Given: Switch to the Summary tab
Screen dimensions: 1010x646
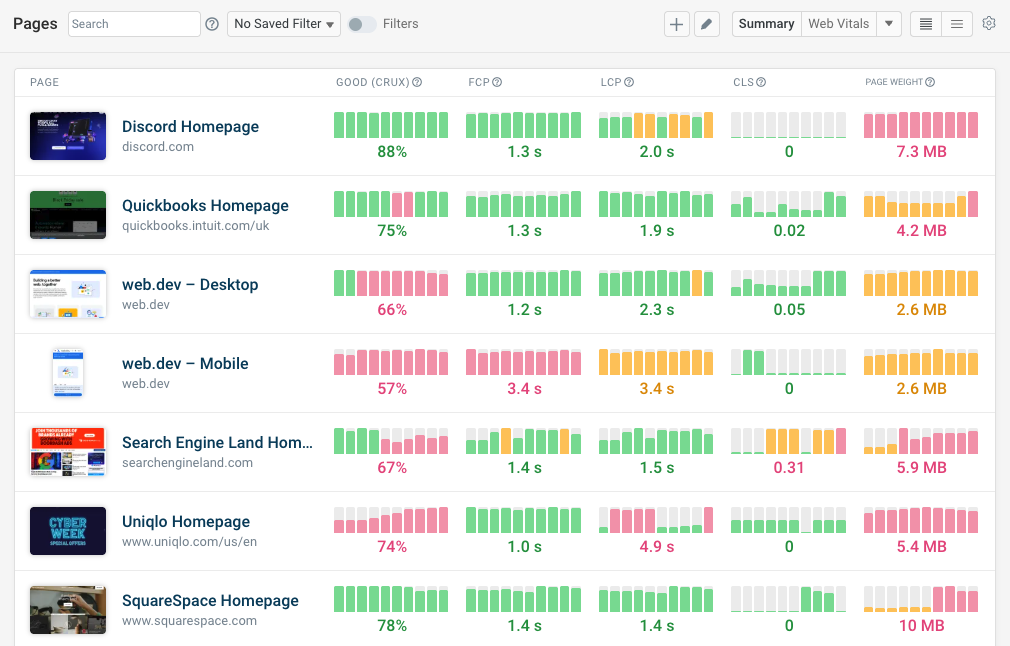Looking at the screenshot, I should click(766, 23).
